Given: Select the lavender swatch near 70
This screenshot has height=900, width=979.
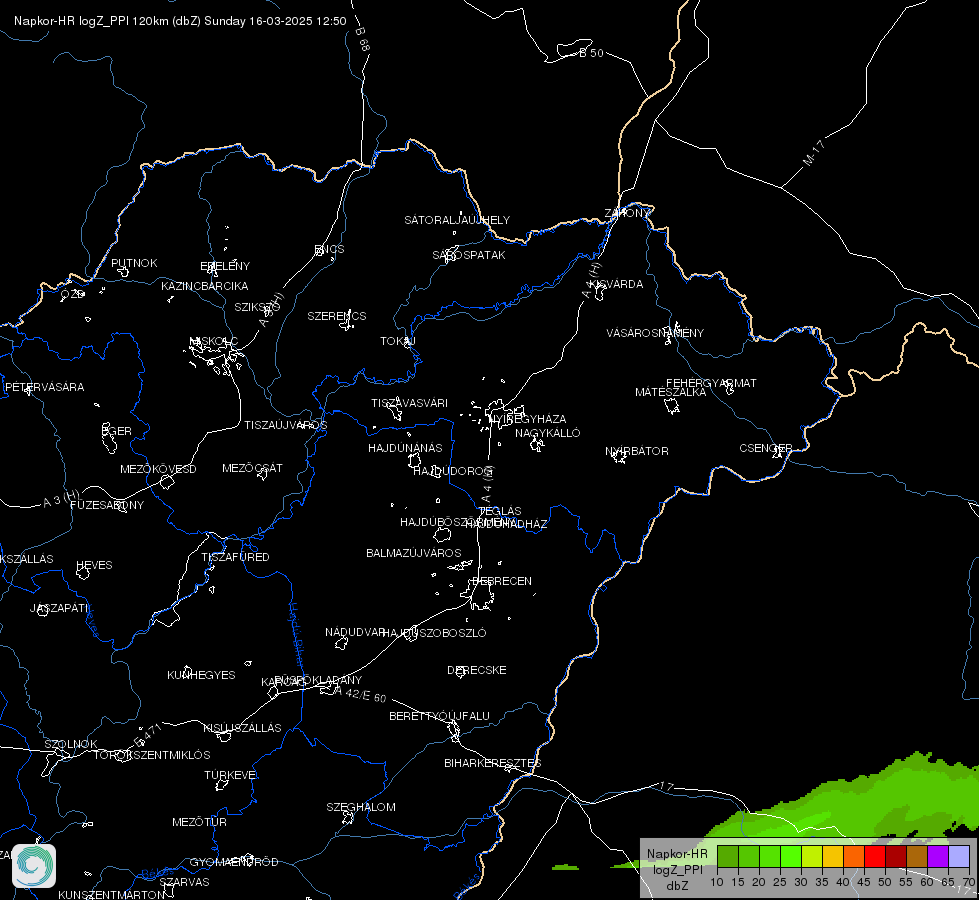Looking at the screenshot, I should 959,857.
